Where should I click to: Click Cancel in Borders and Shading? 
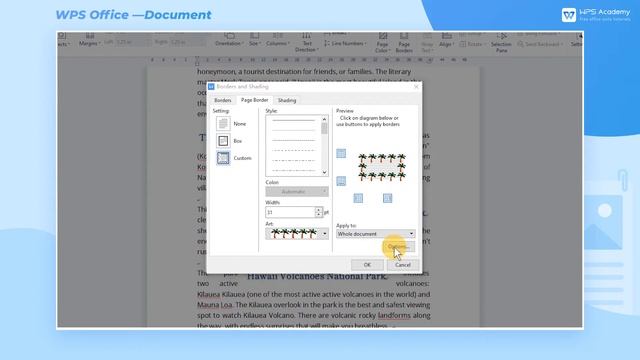click(x=402, y=265)
